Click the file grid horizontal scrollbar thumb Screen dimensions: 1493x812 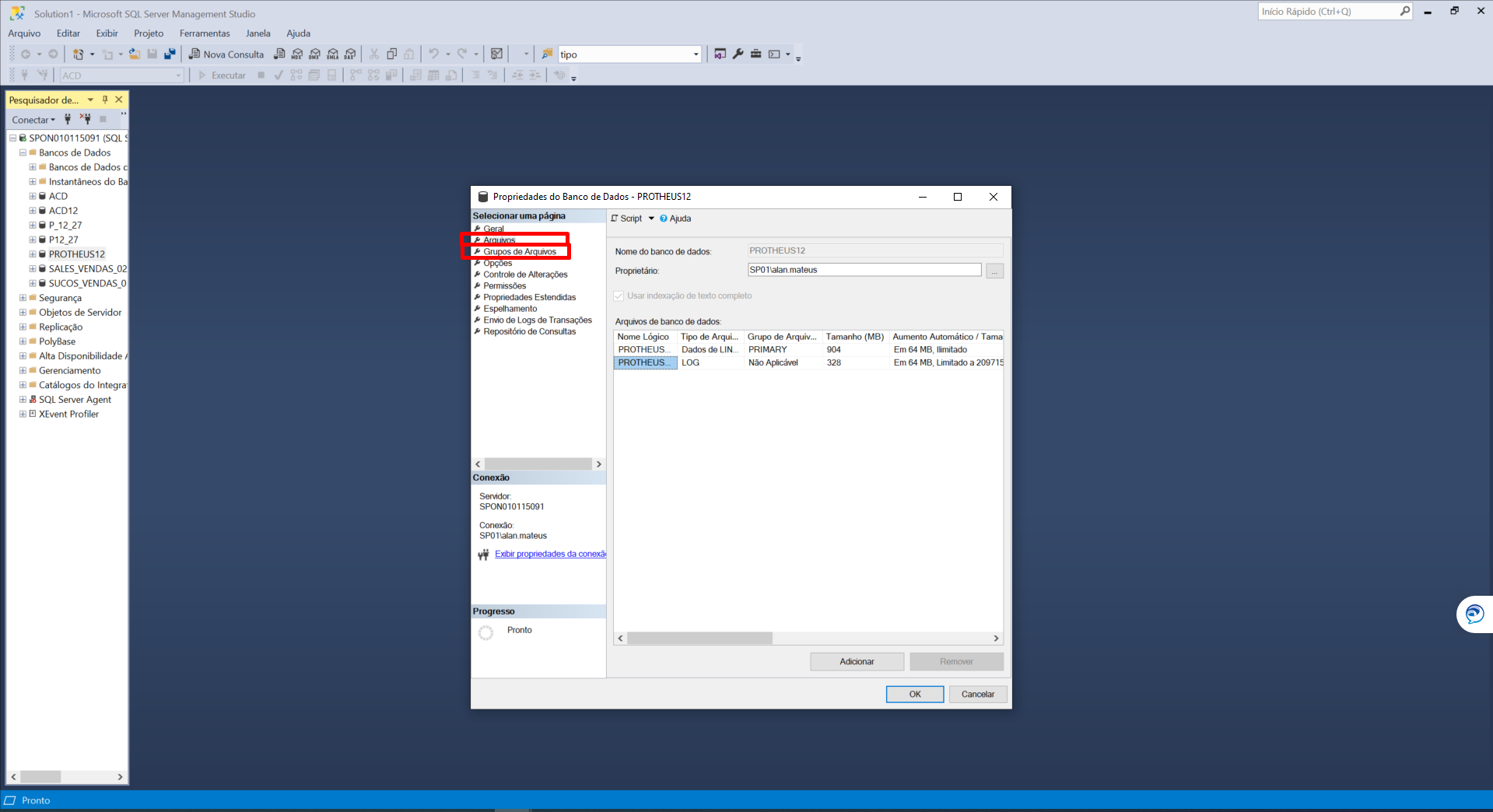pos(699,639)
